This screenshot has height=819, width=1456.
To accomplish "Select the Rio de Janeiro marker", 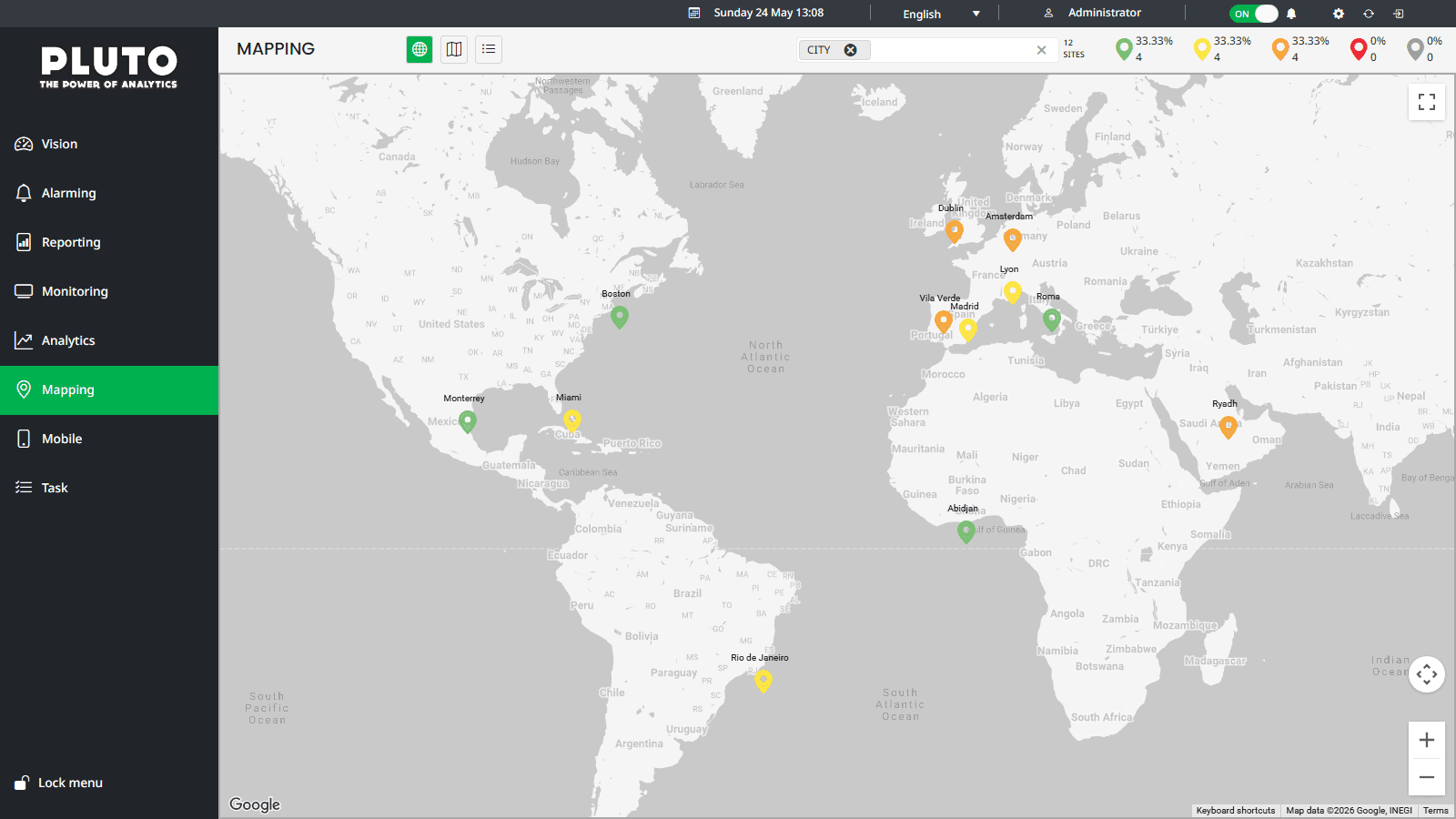I will click(x=763, y=680).
